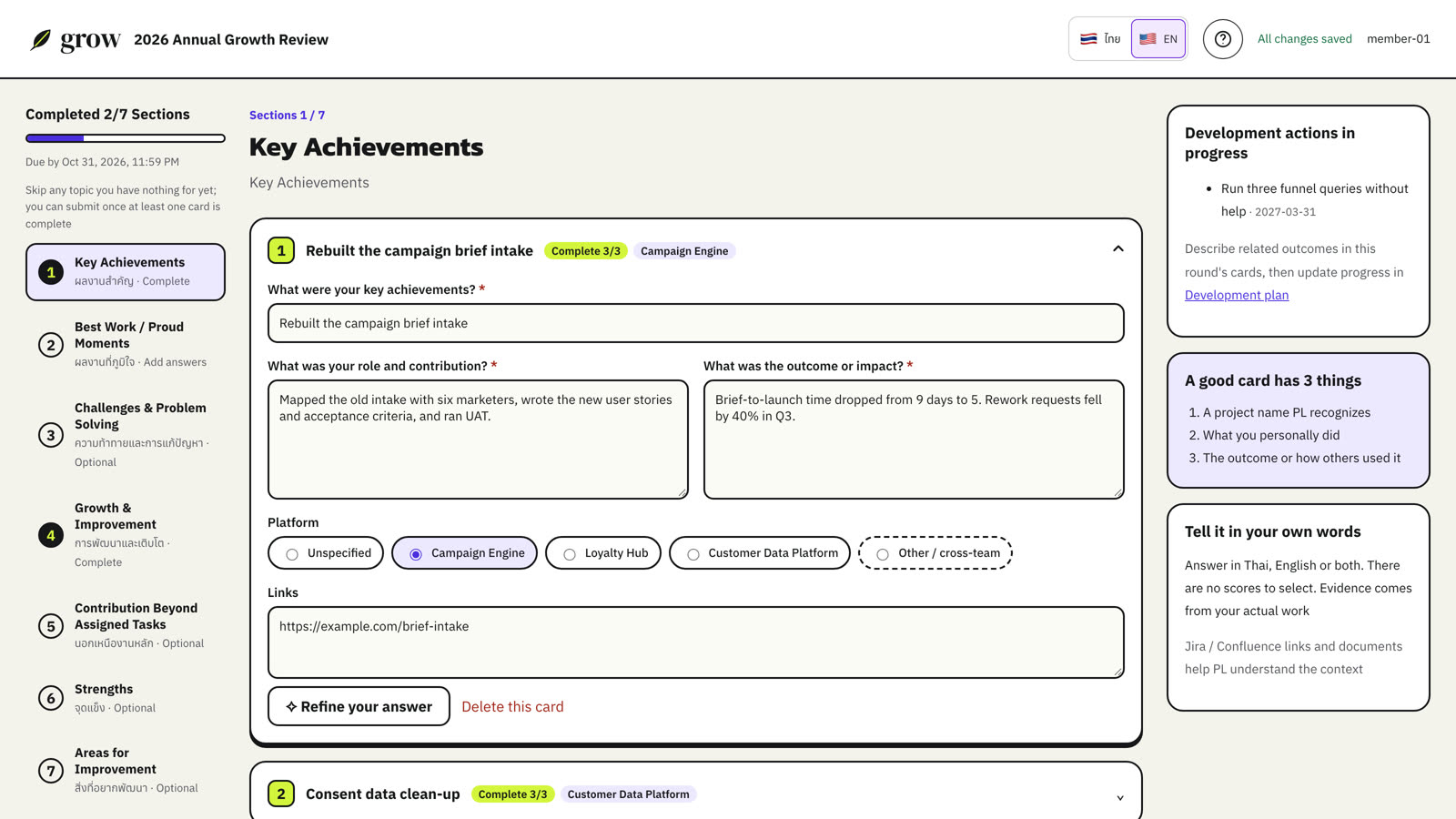Click step number 3 circle in sidebar
Viewport: 1456px width, 819px height.
coord(51,435)
